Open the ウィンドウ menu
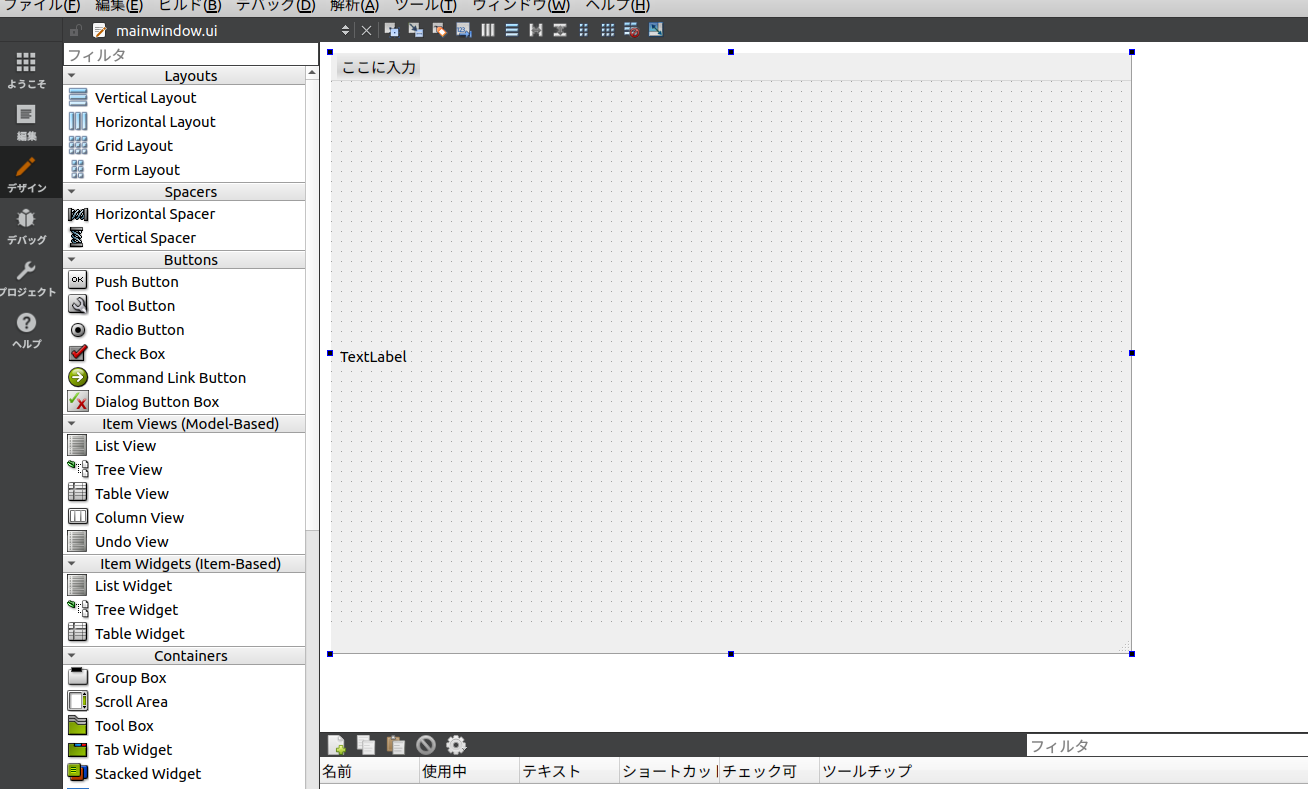1308x789 pixels. click(x=520, y=7)
